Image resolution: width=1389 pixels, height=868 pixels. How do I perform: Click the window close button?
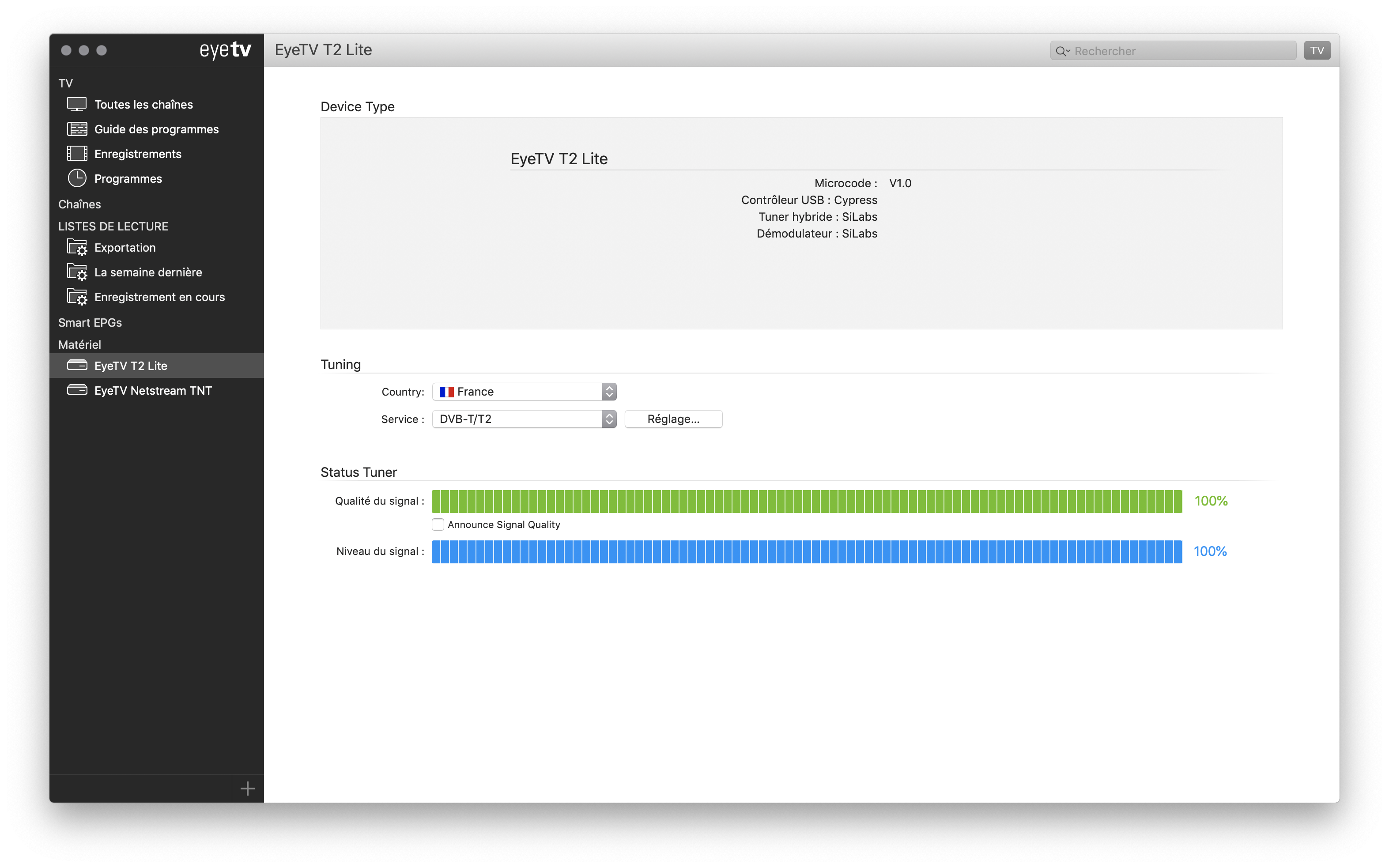[66, 50]
